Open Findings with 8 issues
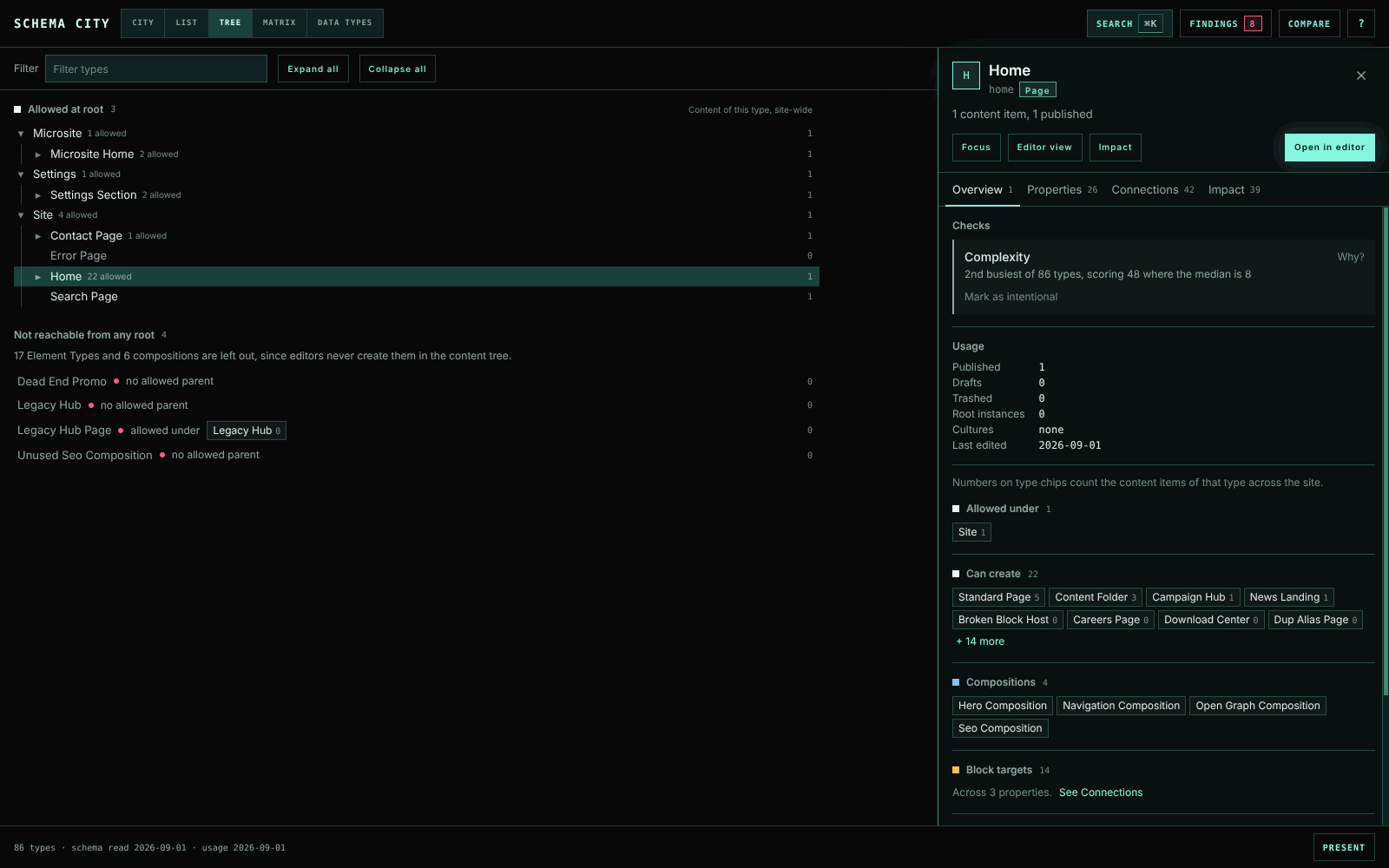This screenshot has width=1389, height=868. click(x=1226, y=23)
